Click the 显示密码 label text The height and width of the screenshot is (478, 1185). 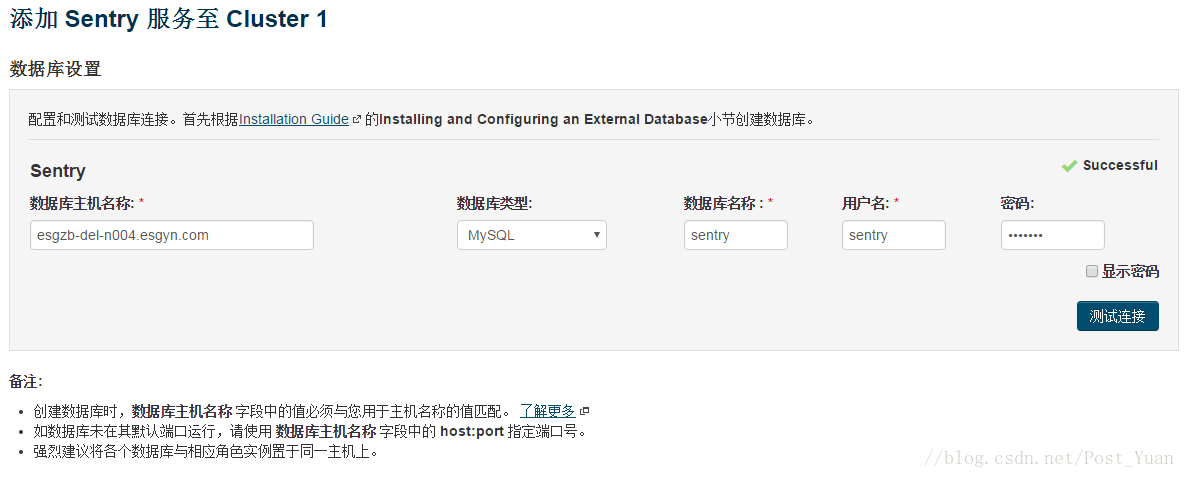pos(1130,272)
